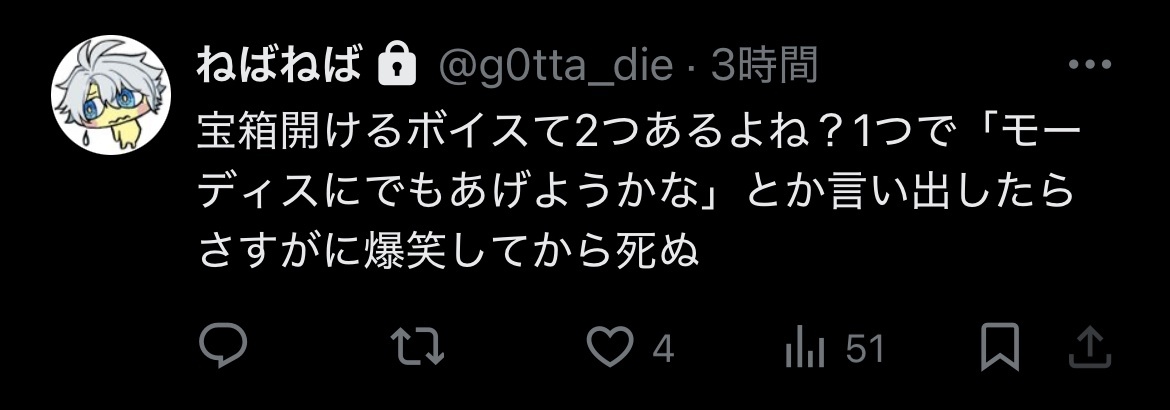
Task: Open view analytics bar chart icon
Action: (805, 349)
